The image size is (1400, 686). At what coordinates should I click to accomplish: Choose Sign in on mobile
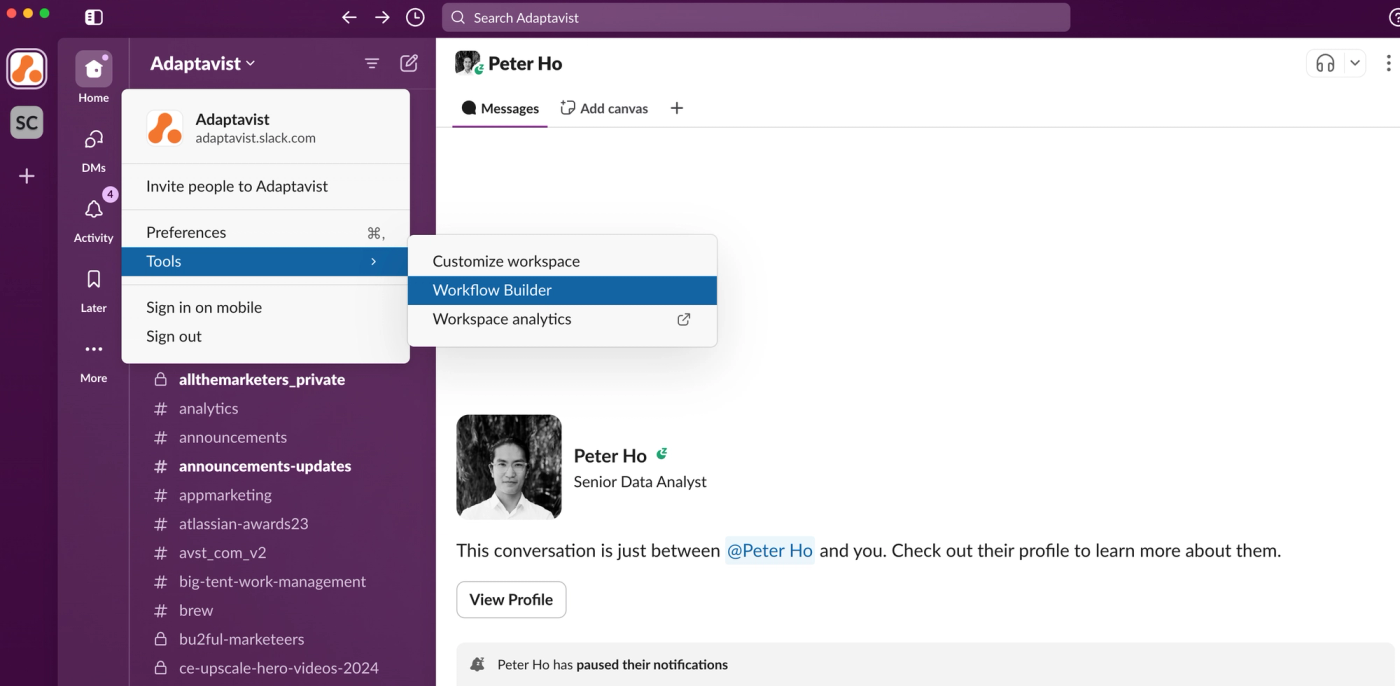(x=266, y=307)
